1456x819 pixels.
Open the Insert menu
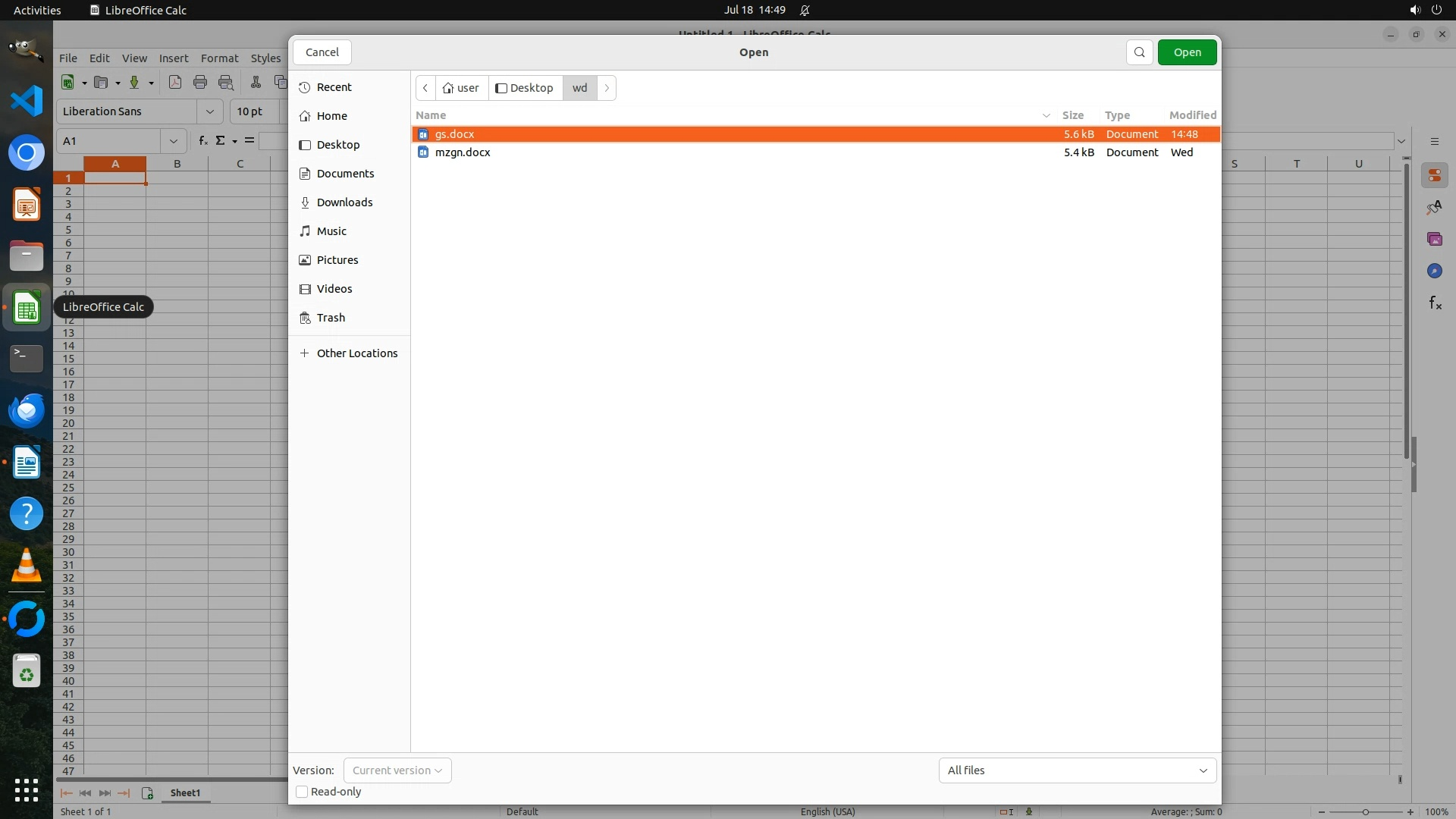click(x=173, y=58)
